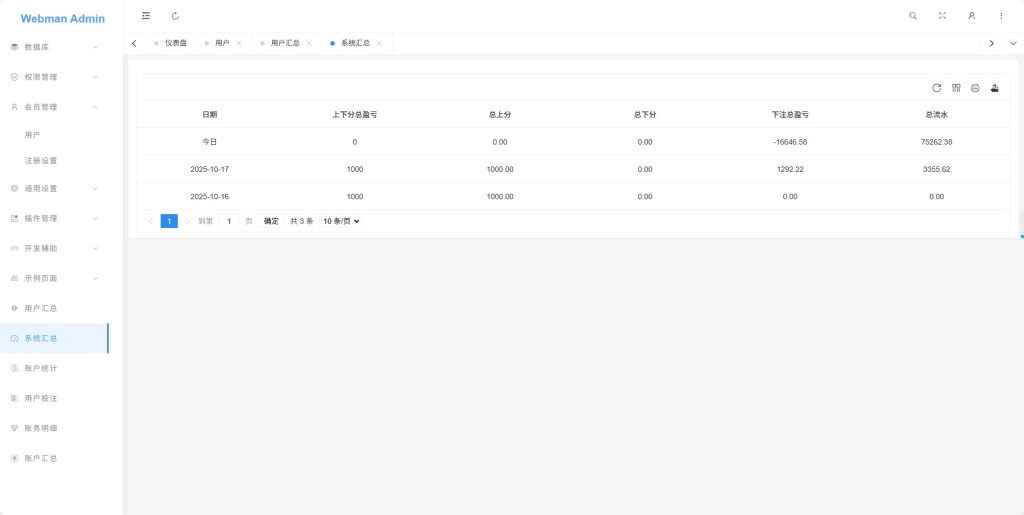
Task: Switch to the 用户汇总 tab
Action: pyautogui.click(x=285, y=43)
